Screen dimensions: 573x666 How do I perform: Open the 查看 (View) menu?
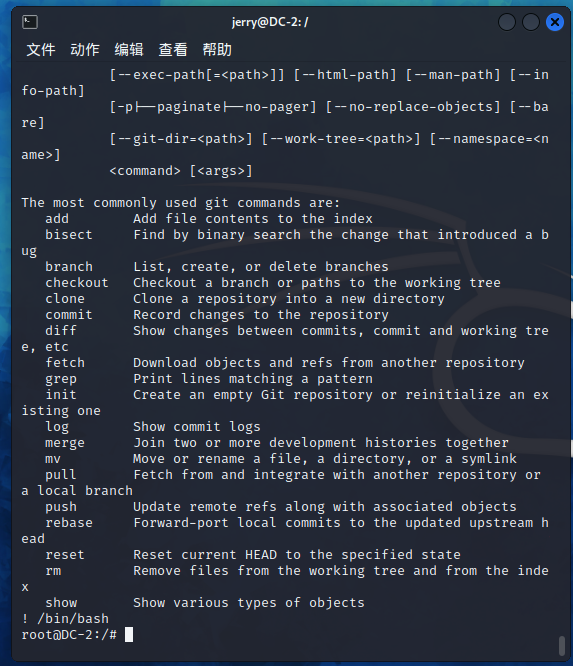[x=173, y=50]
